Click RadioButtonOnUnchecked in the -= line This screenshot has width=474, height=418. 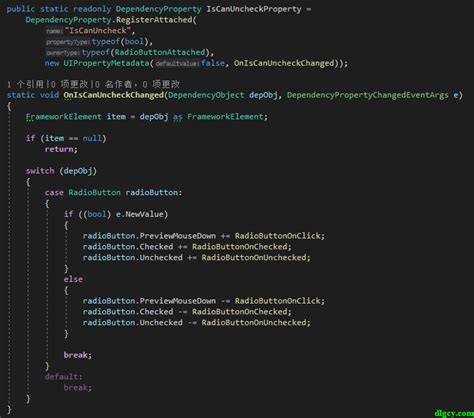(x=254, y=322)
